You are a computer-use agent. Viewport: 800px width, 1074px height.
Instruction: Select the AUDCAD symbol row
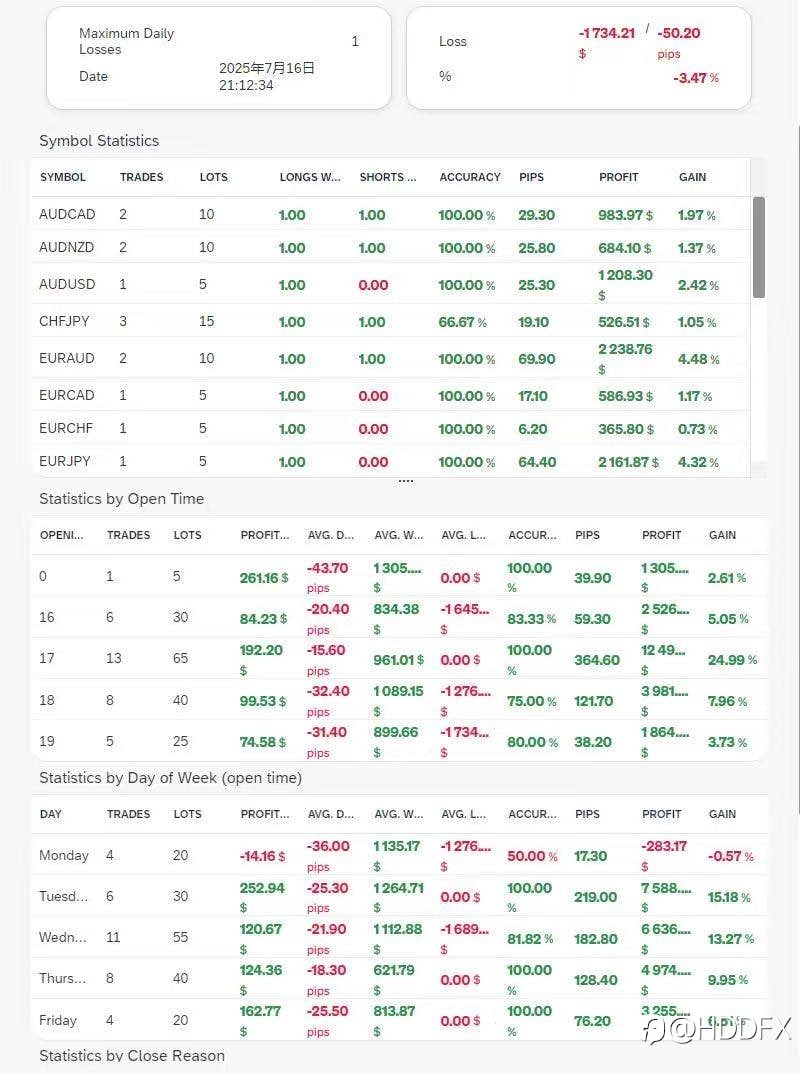pos(391,214)
